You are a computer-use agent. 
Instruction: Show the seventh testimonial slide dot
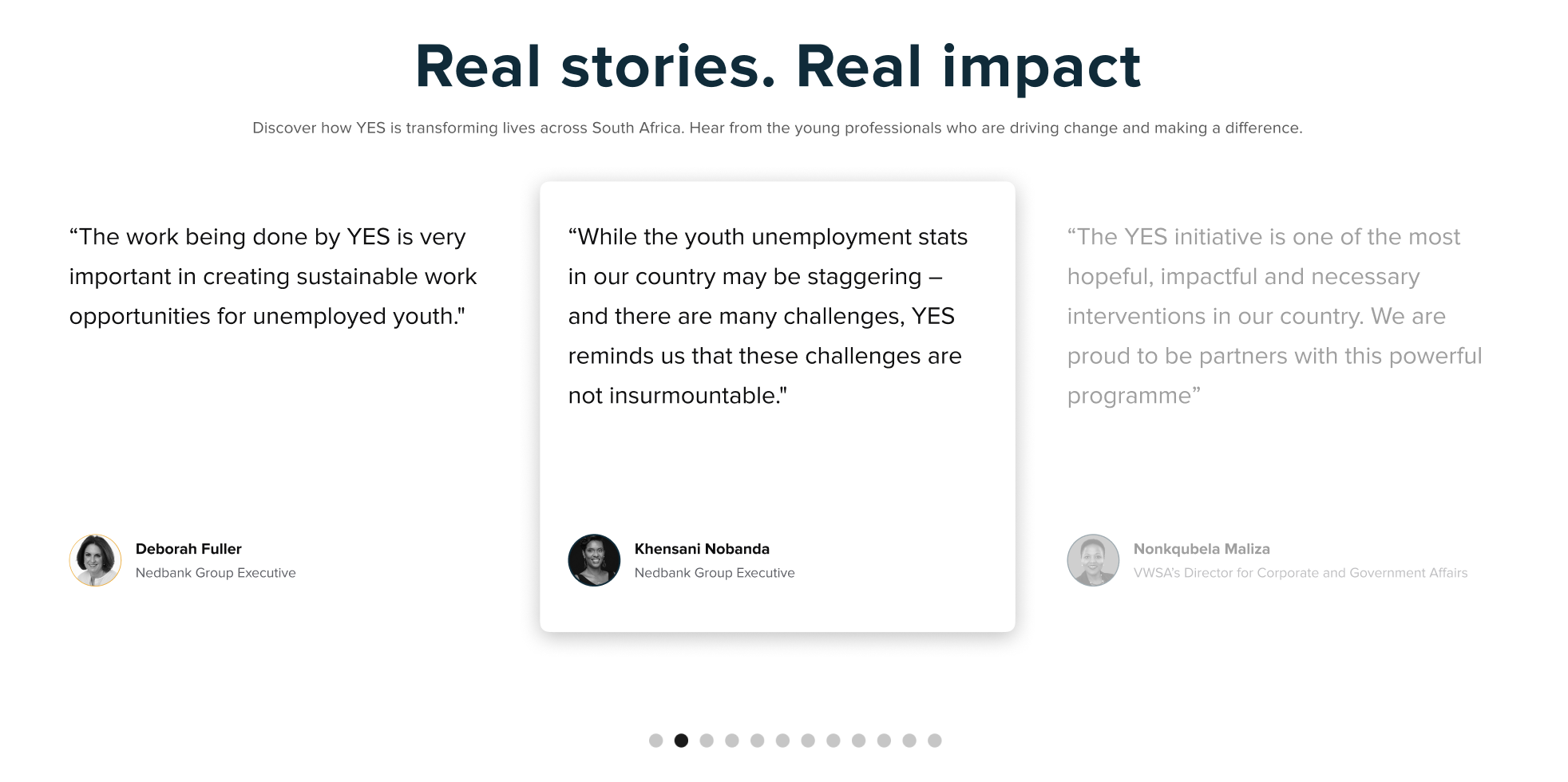[x=808, y=741]
